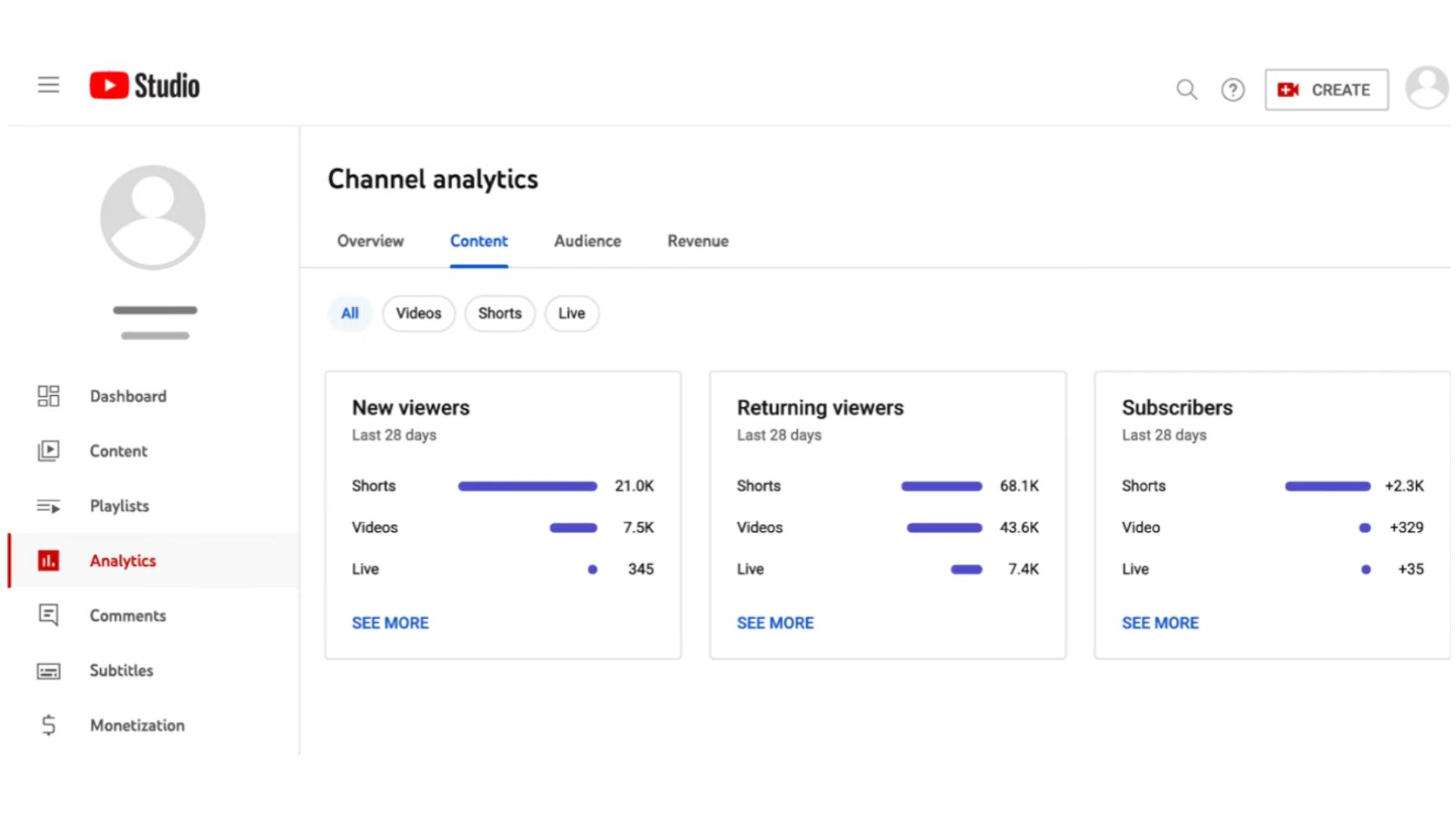Click the Comments icon in sidebar
Screen dimensions: 1456x819
[x=49, y=615]
